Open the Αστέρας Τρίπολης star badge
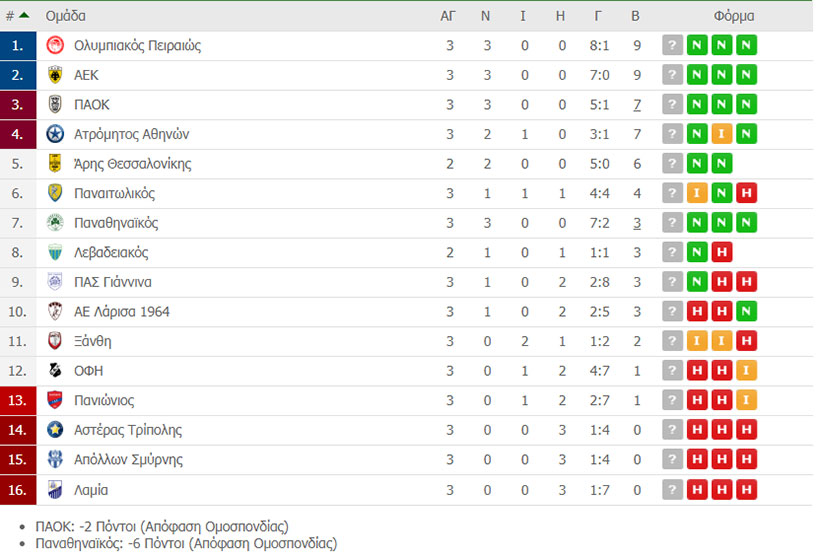This screenshot has height=559, width=820. (x=55, y=430)
